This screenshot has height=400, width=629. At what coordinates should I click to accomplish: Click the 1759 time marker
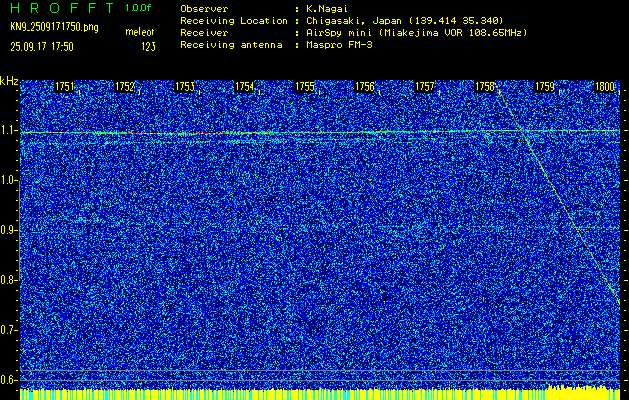[545, 87]
